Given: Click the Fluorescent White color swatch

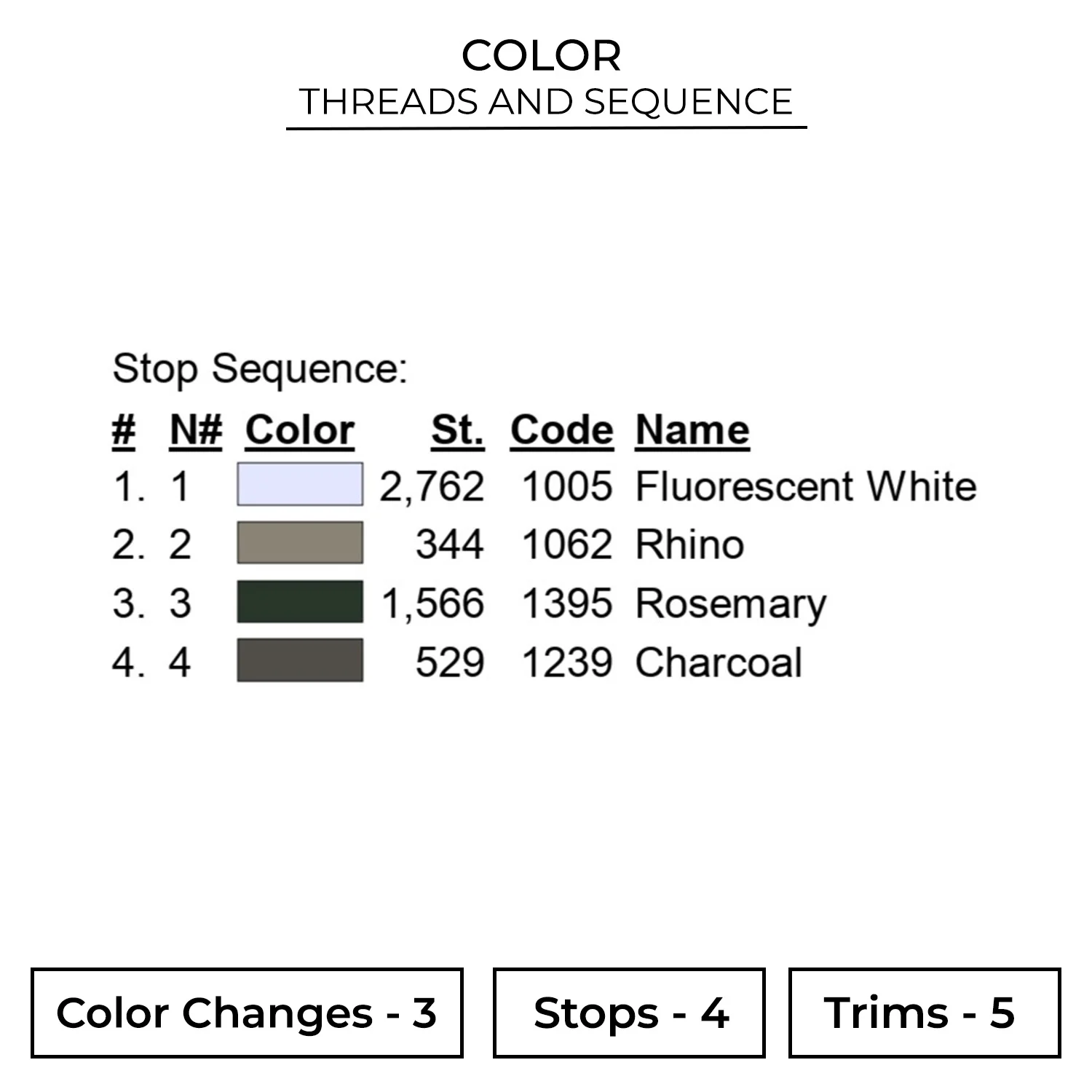Looking at the screenshot, I should pos(300,485).
